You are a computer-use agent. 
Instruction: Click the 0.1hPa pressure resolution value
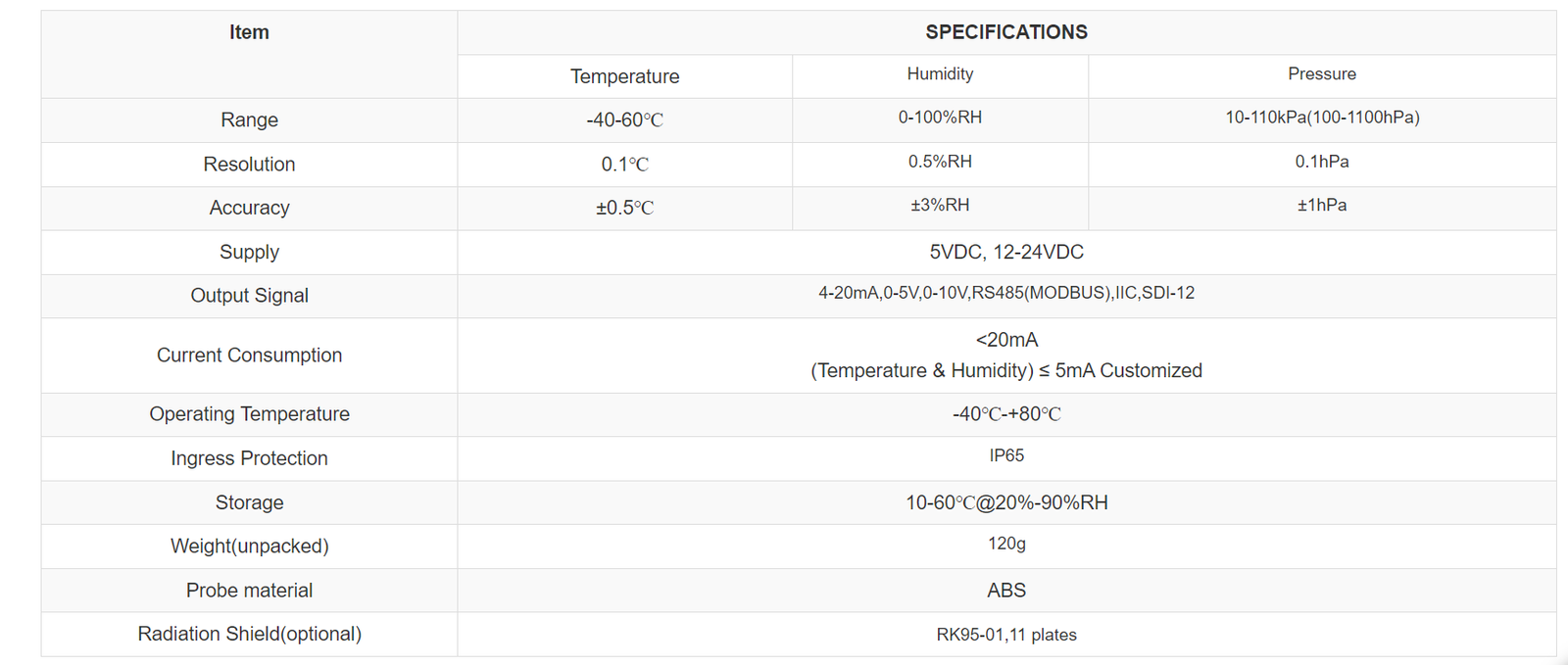point(1321,162)
